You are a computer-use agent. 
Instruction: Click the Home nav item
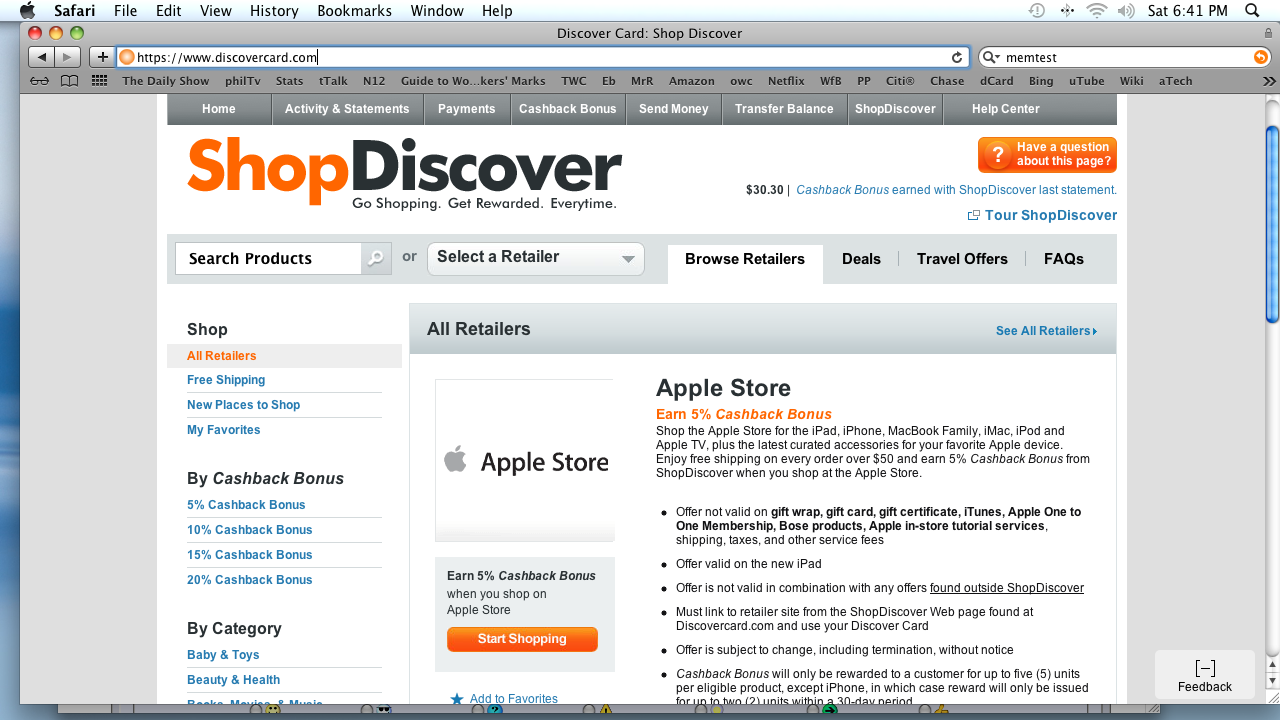[219, 109]
